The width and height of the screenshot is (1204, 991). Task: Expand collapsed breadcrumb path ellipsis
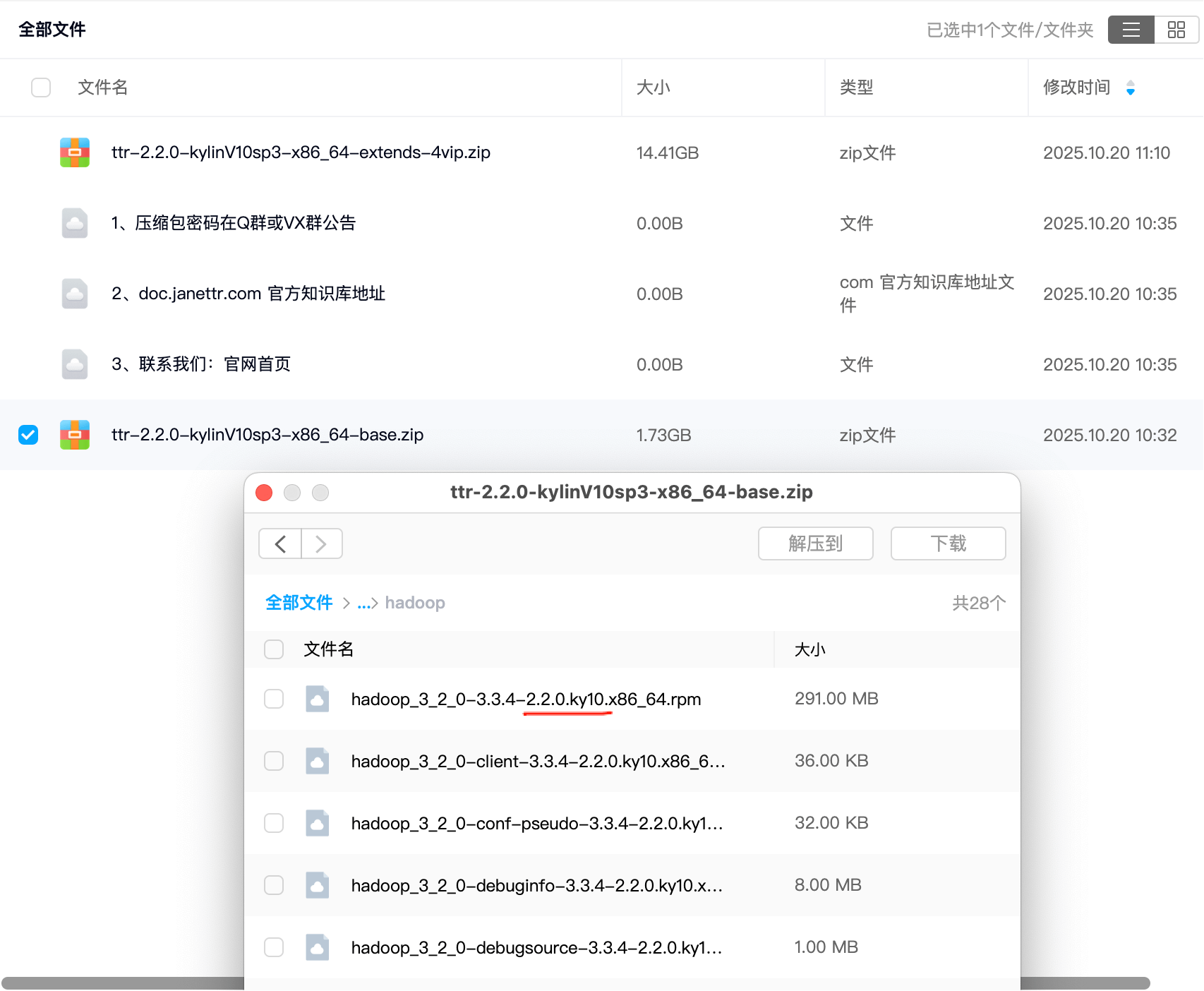[x=364, y=603]
